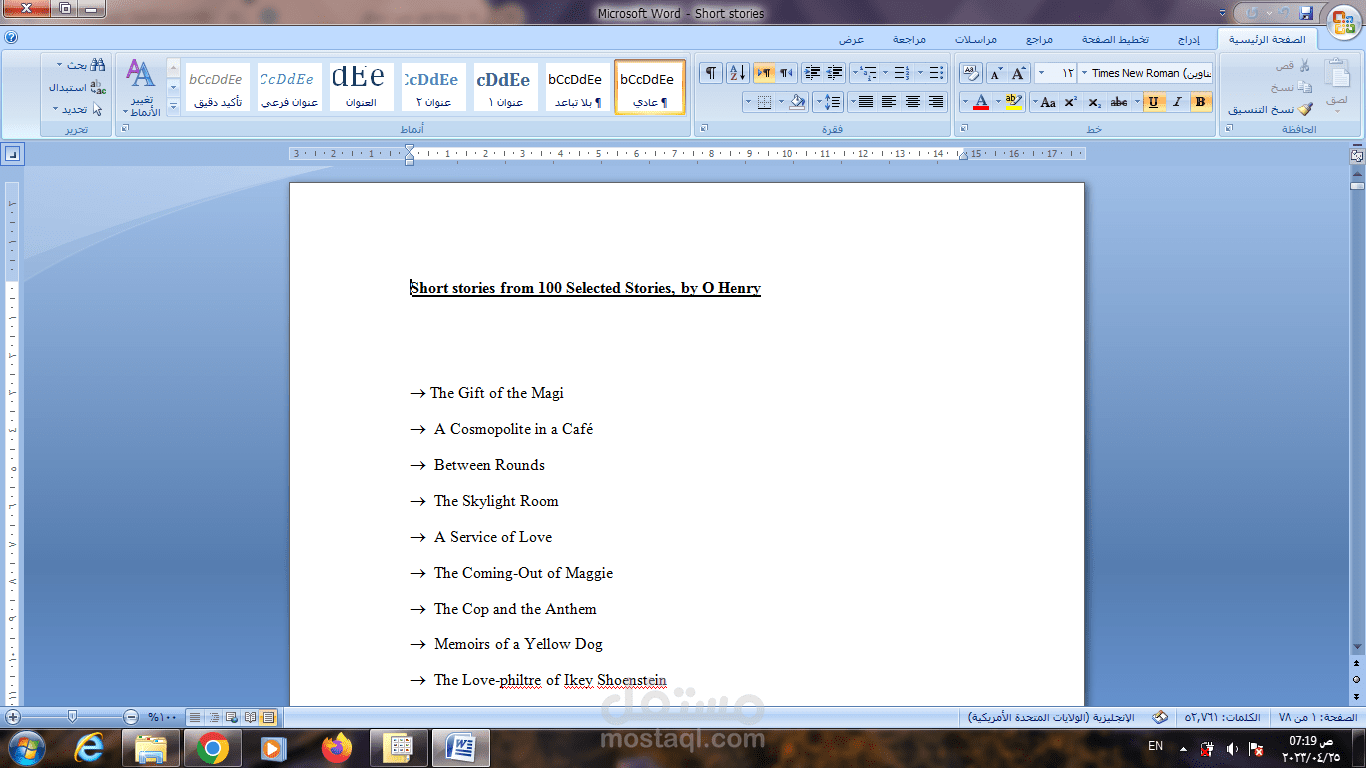This screenshot has width=1366, height=768.
Task: Apply superscript formatting
Action: coord(1070,101)
